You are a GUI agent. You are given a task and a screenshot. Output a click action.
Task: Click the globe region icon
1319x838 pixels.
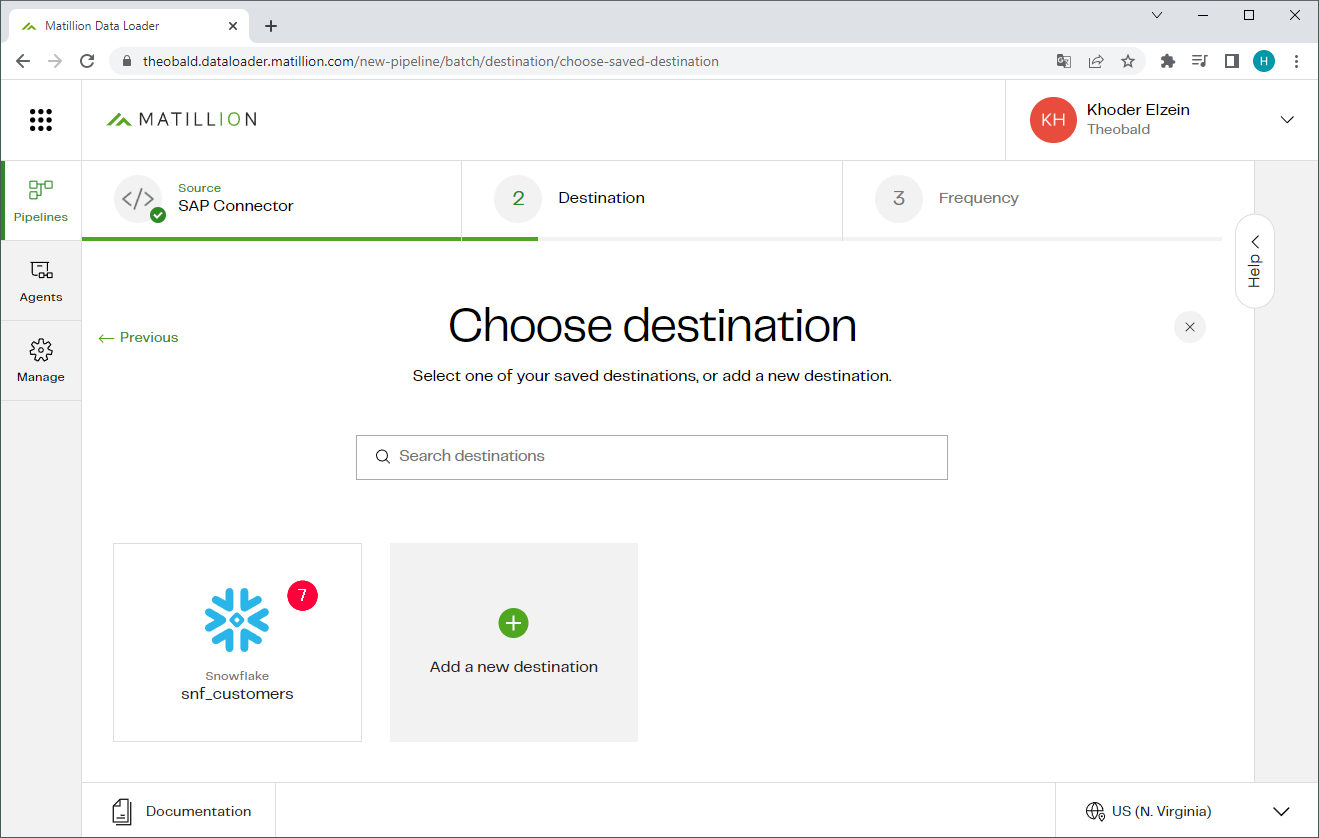point(1095,811)
